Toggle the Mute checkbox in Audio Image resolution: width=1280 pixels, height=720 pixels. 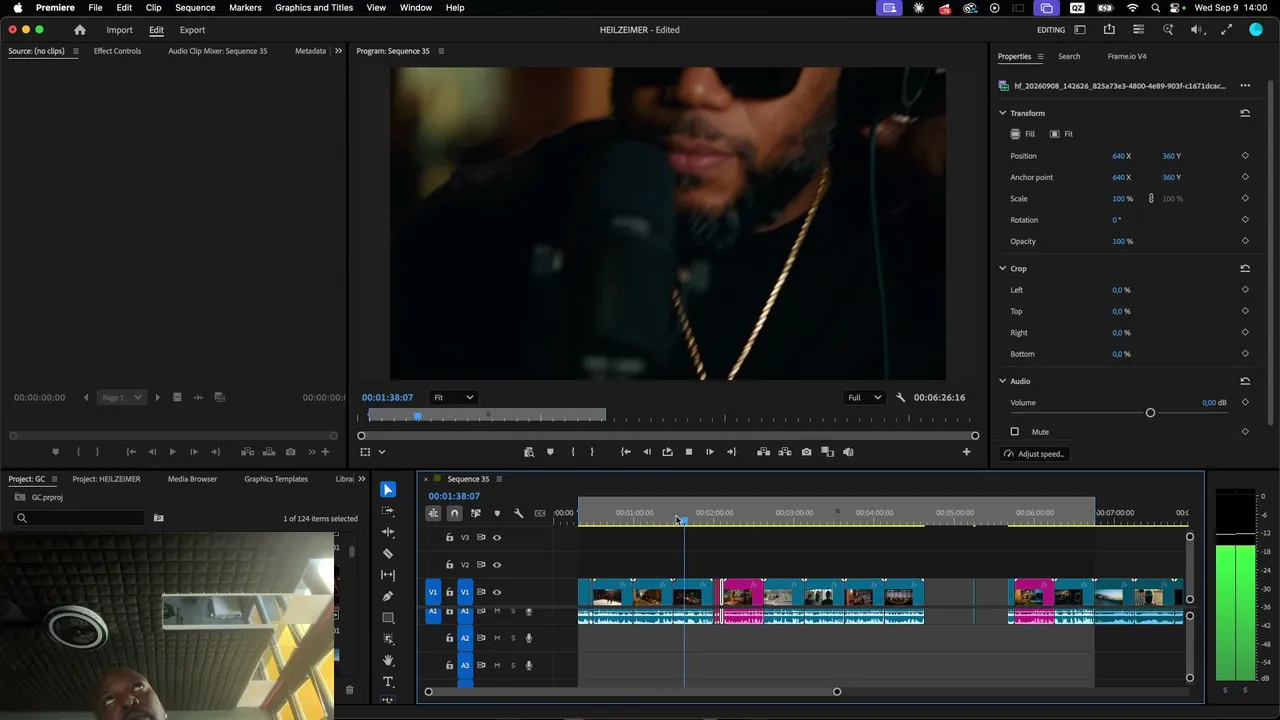tap(1015, 432)
